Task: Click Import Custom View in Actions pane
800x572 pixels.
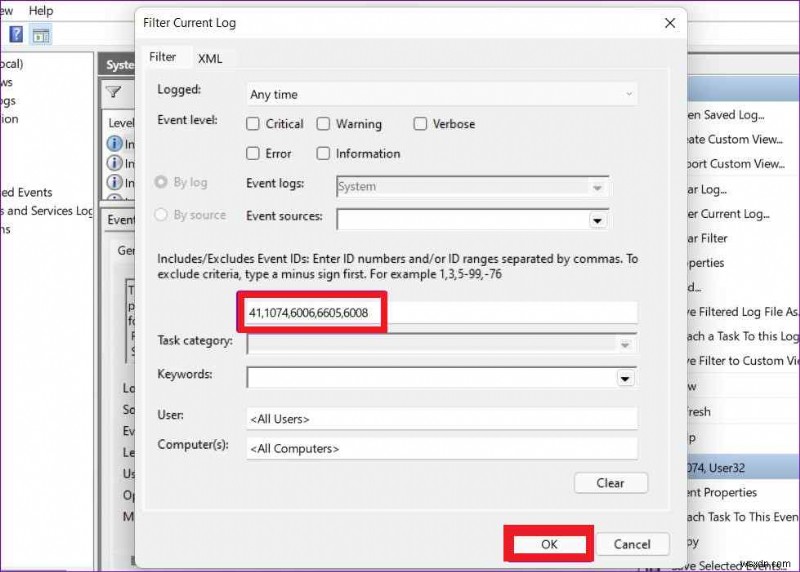Action: (736, 164)
